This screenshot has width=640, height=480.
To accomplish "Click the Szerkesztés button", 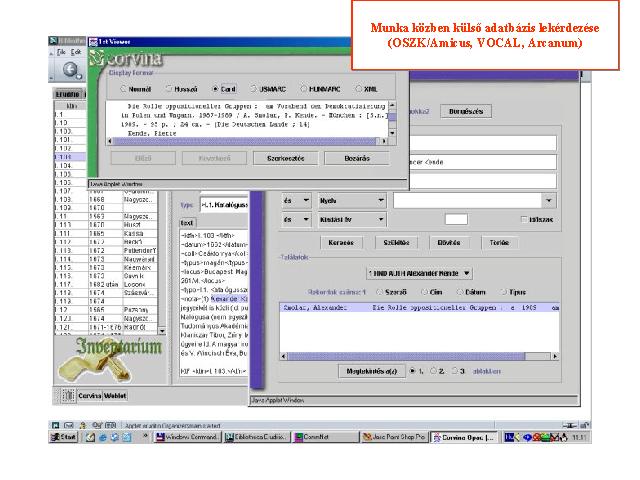I will pyautogui.click(x=285, y=158).
